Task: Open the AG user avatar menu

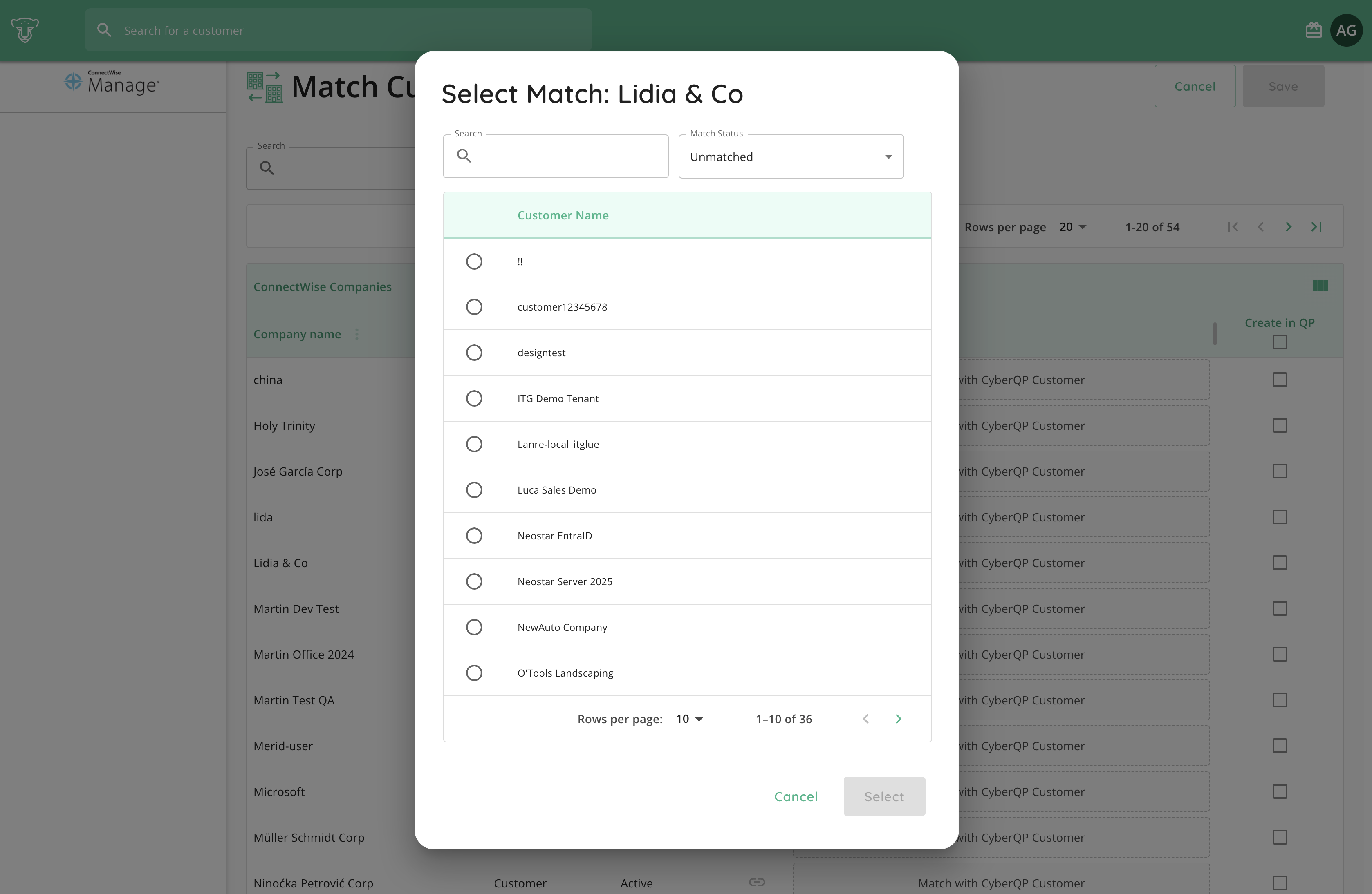Action: (x=1346, y=30)
